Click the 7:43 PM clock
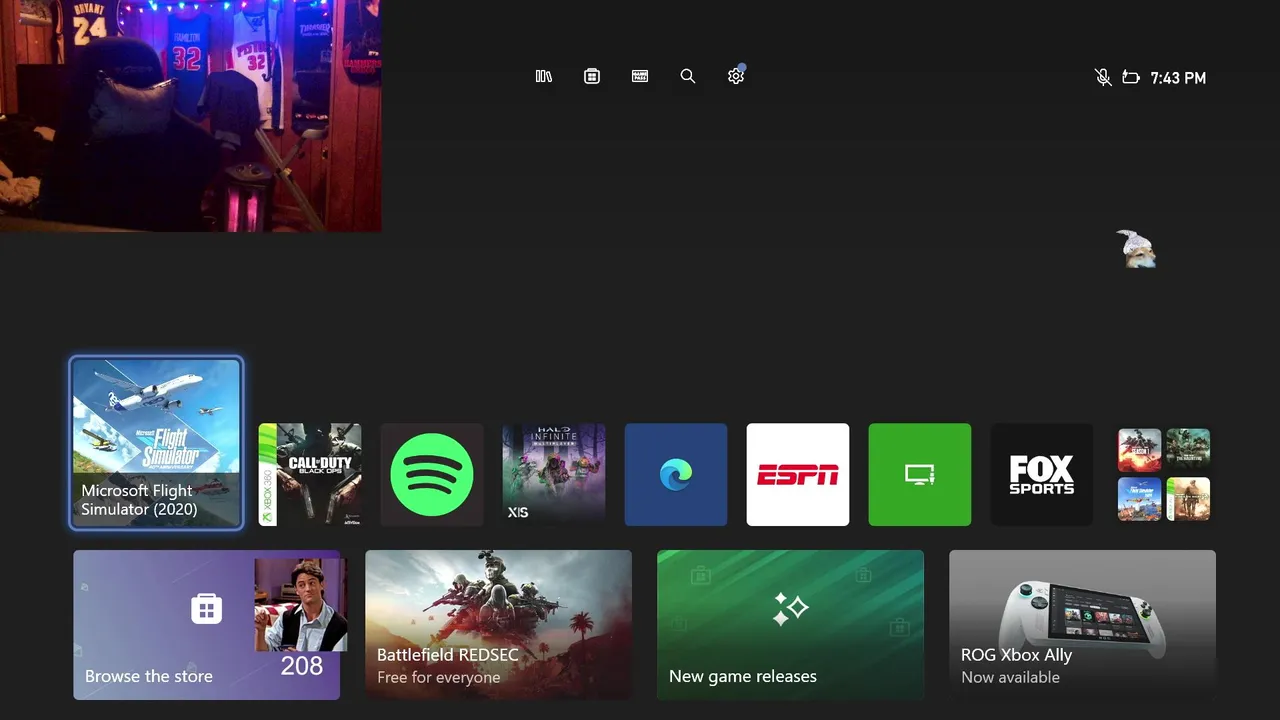1280x720 pixels. tap(1178, 78)
